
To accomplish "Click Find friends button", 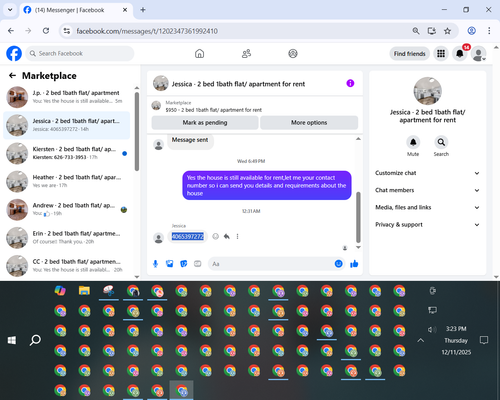I will coord(410,54).
